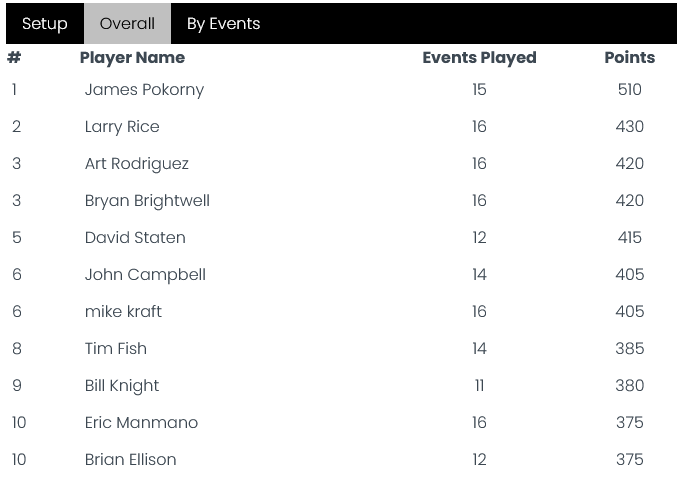Click Eric Manmano's name

click(141, 422)
